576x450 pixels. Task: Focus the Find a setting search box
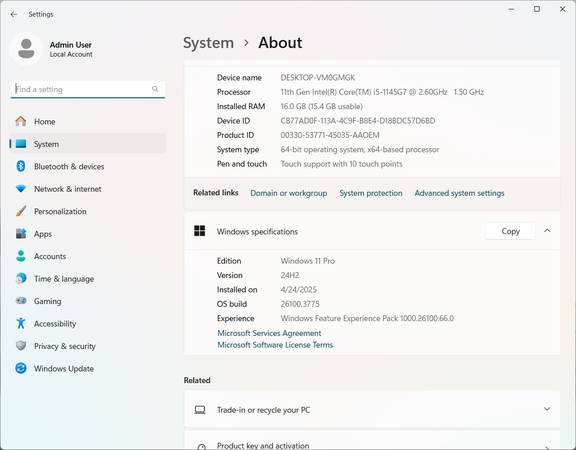point(87,89)
